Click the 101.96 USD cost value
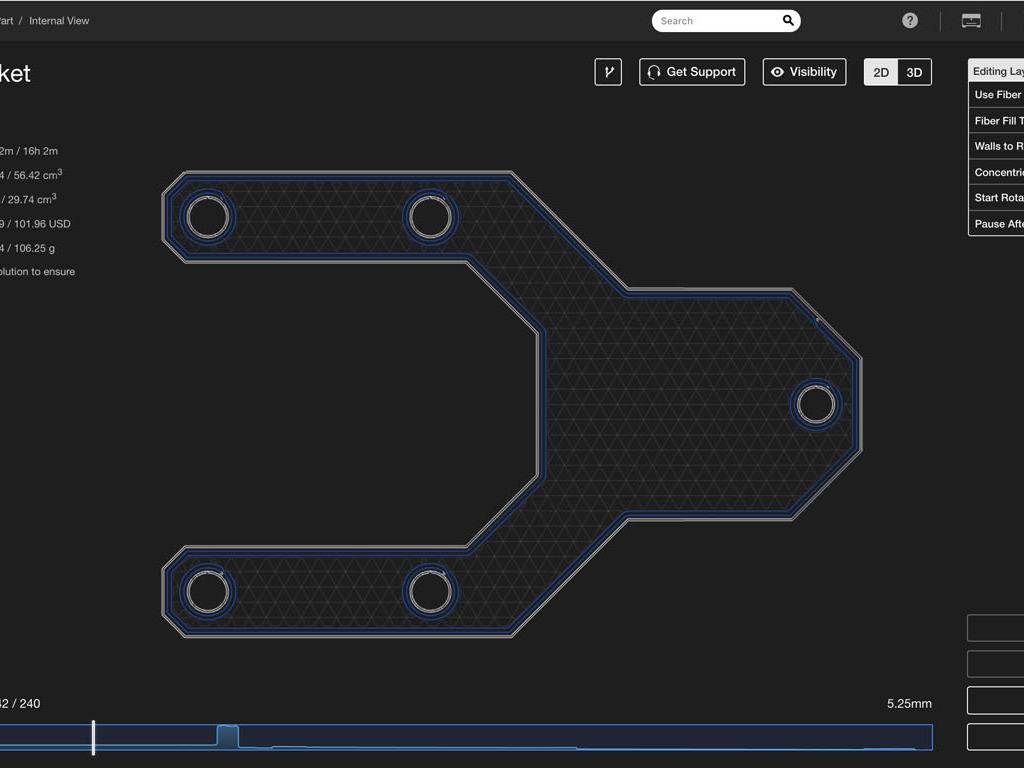This screenshot has width=1024, height=768. point(42,223)
